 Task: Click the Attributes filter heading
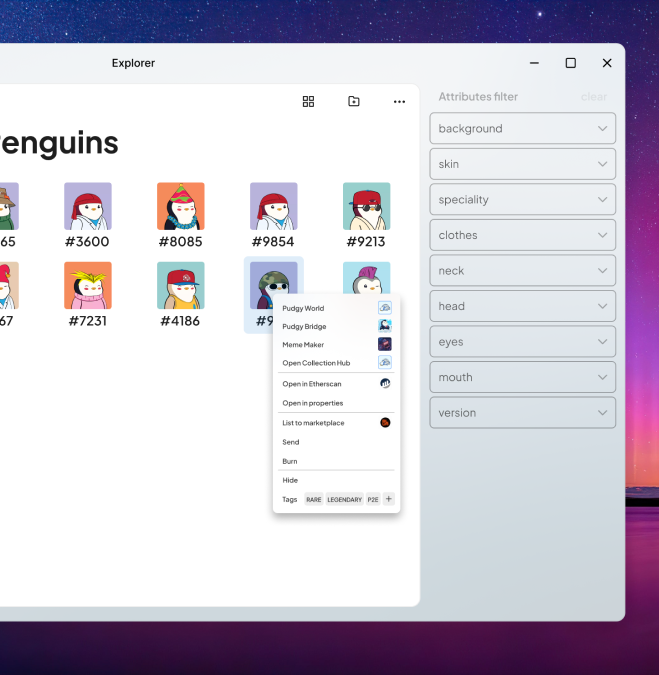[x=478, y=96]
